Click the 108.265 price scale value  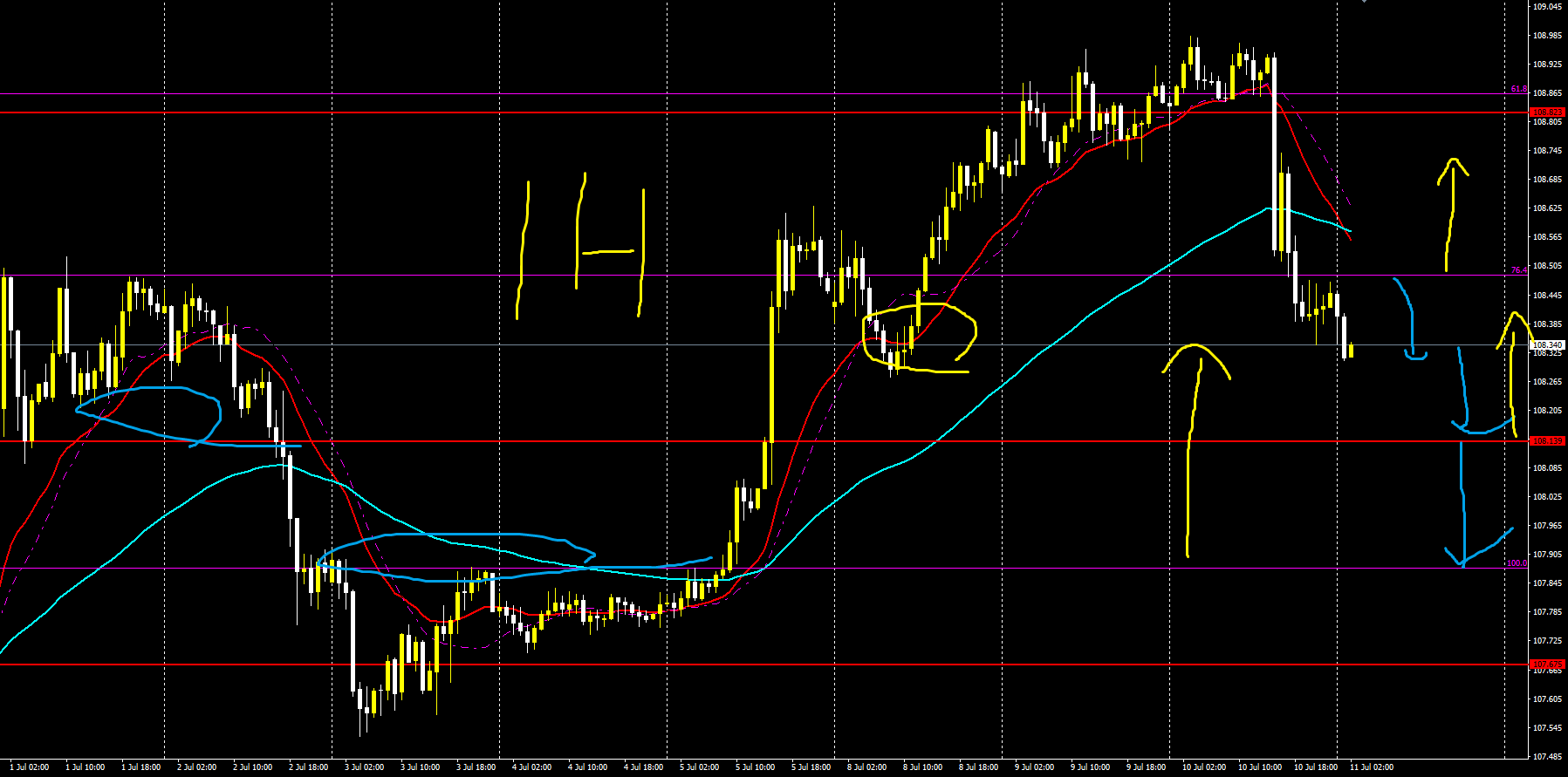(1548, 382)
